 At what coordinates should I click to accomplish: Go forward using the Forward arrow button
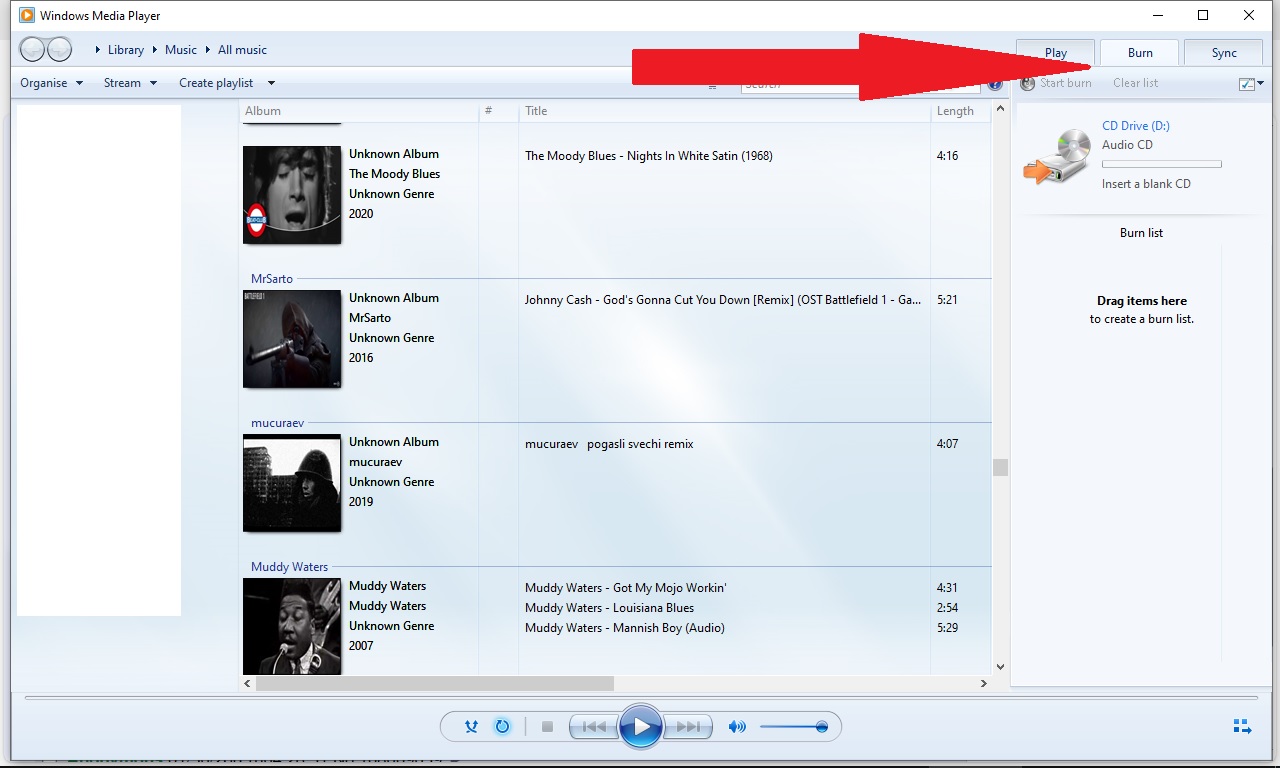59,49
